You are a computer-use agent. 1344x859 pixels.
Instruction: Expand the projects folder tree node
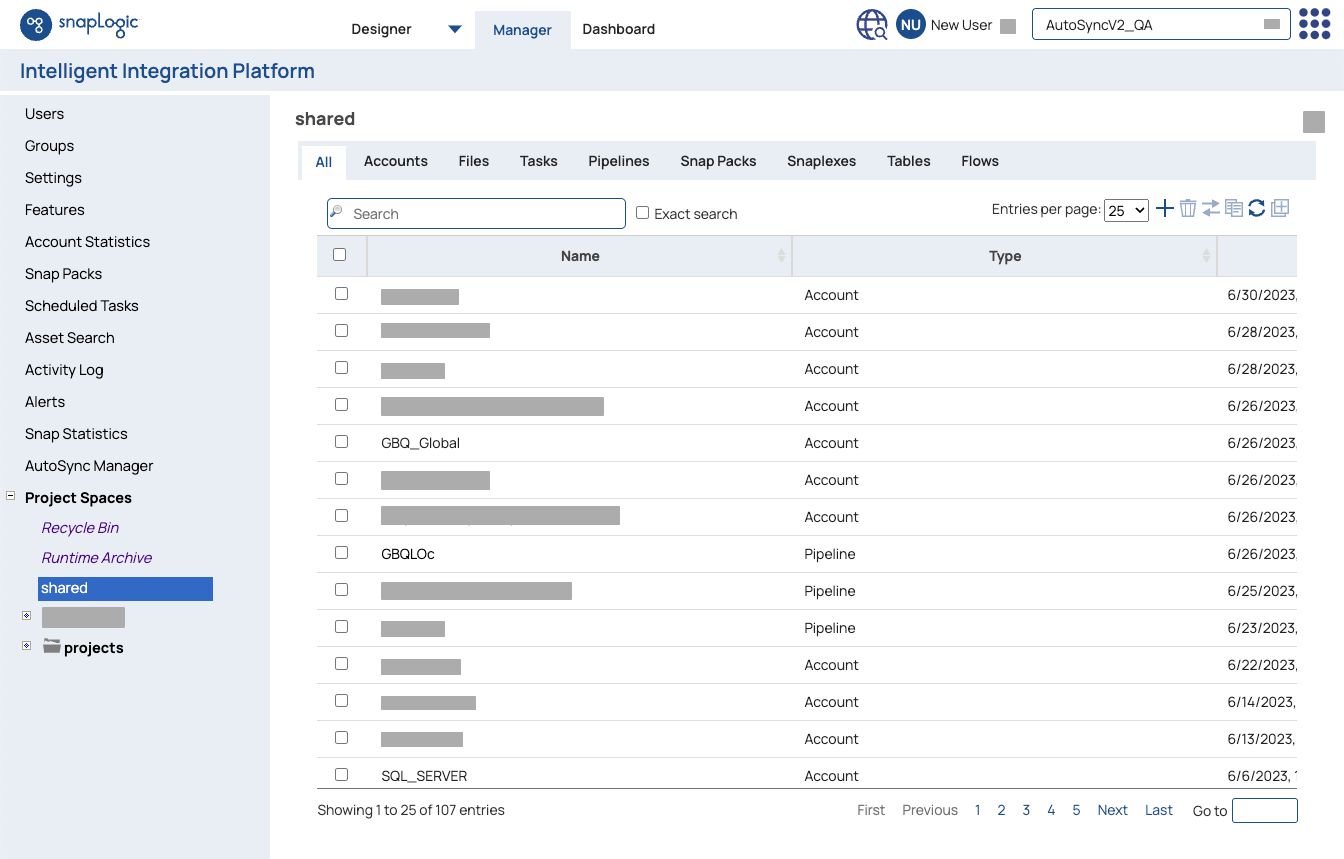click(26, 647)
